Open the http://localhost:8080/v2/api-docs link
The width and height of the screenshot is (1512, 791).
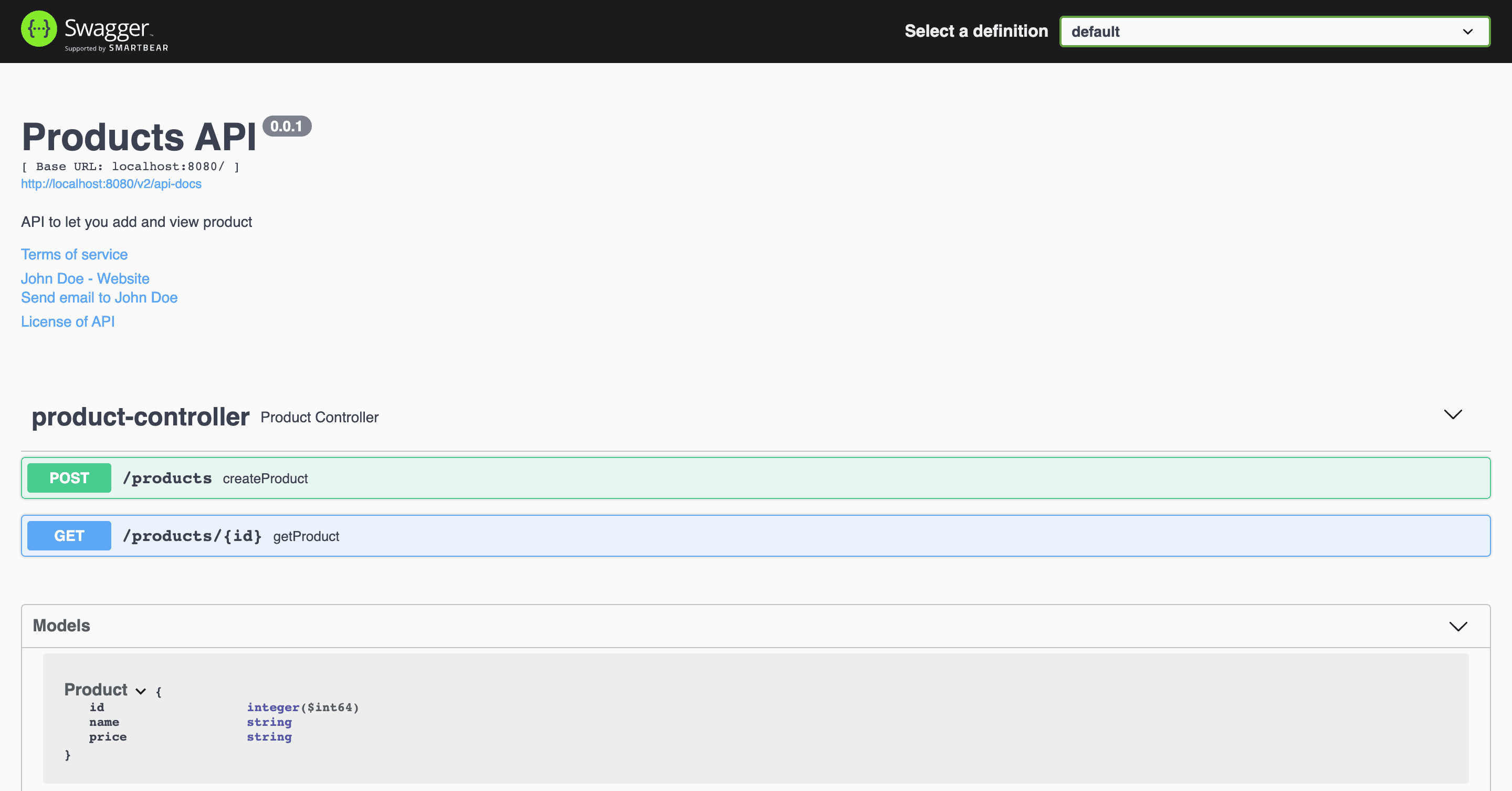pos(111,183)
